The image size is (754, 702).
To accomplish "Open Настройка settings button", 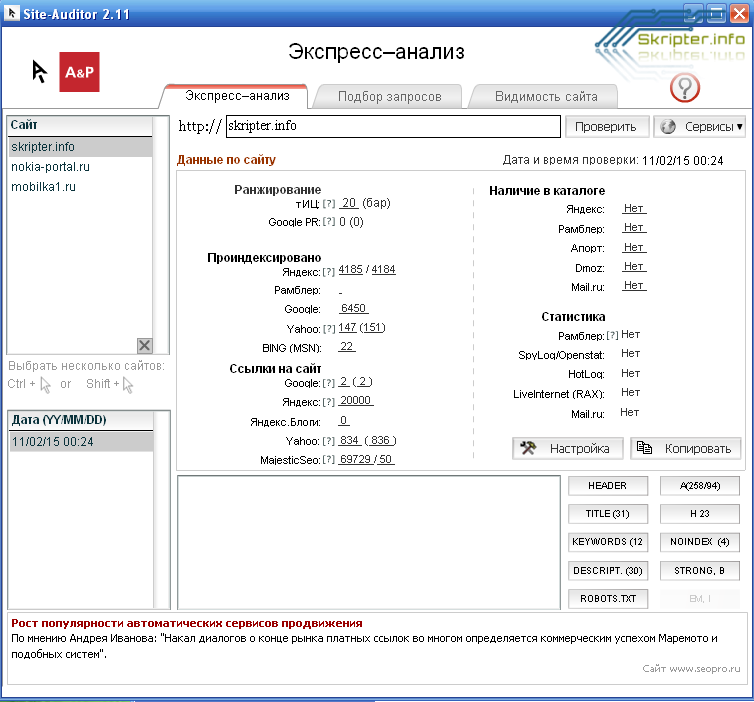I will click(568, 449).
